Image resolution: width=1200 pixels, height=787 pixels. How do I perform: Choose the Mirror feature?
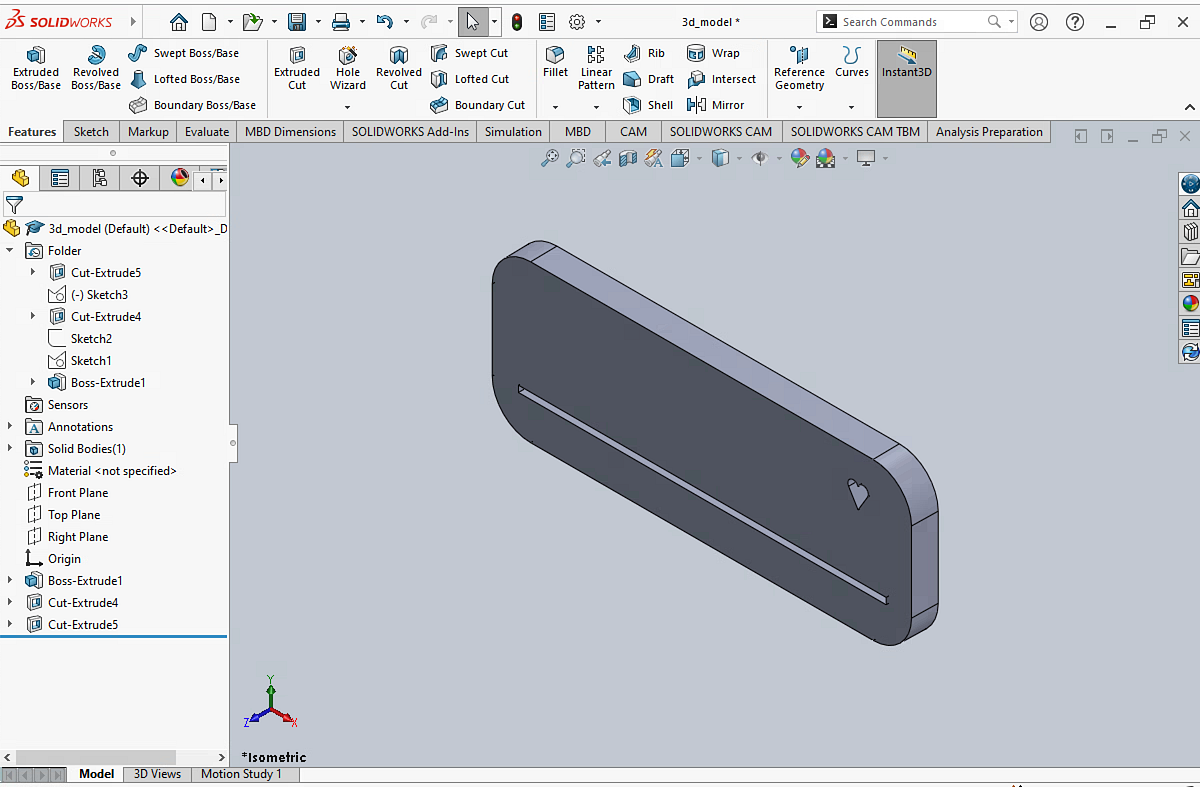point(715,105)
